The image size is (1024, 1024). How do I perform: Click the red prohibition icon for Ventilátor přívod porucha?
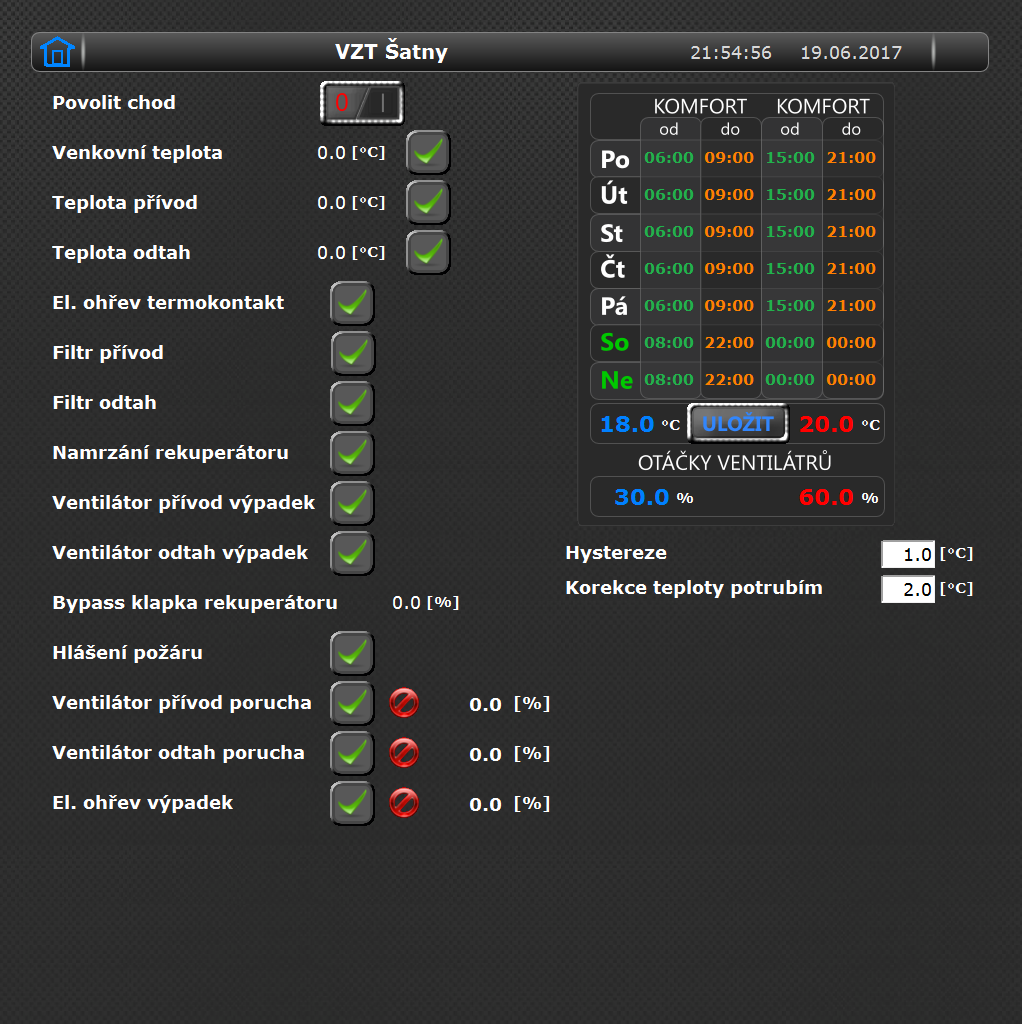click(x=404, y=703)
